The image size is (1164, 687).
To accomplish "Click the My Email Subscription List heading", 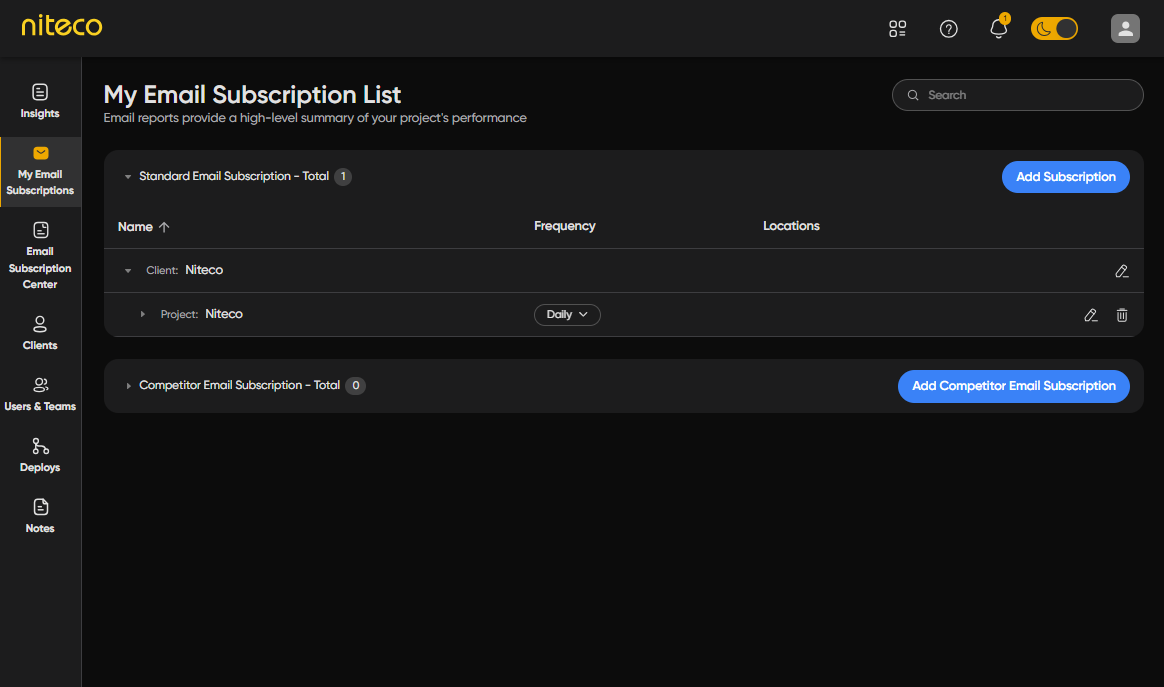I will coord(252,95).
